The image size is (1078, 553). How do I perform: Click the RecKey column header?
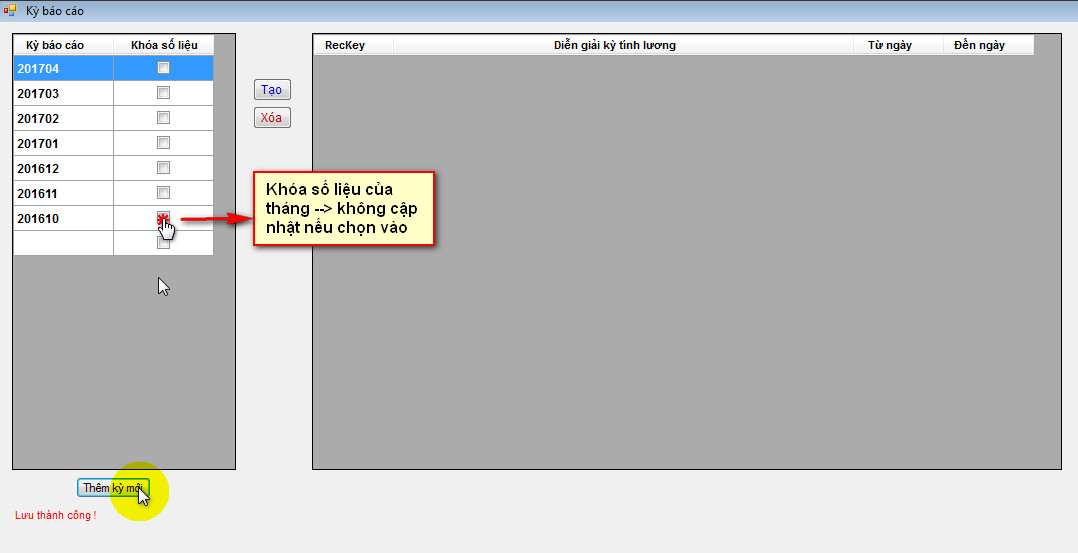(353, 45)
